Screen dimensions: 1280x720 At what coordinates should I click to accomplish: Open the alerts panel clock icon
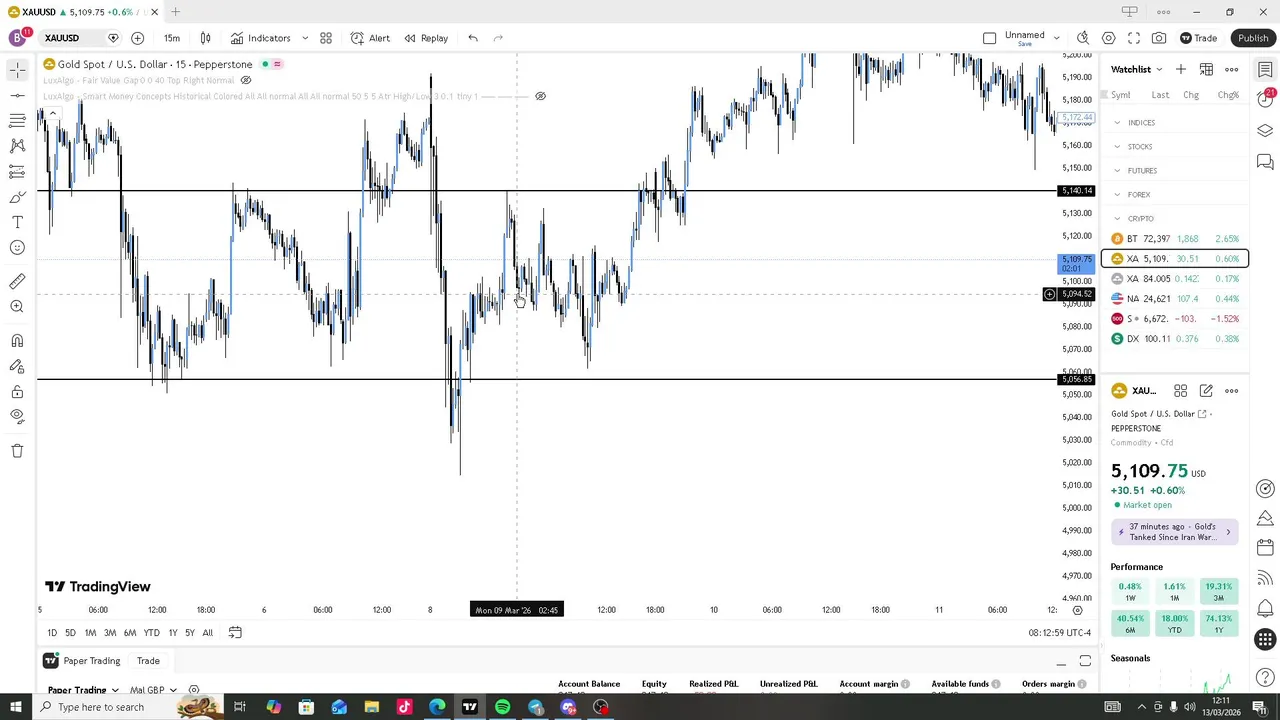(1265, 100)
